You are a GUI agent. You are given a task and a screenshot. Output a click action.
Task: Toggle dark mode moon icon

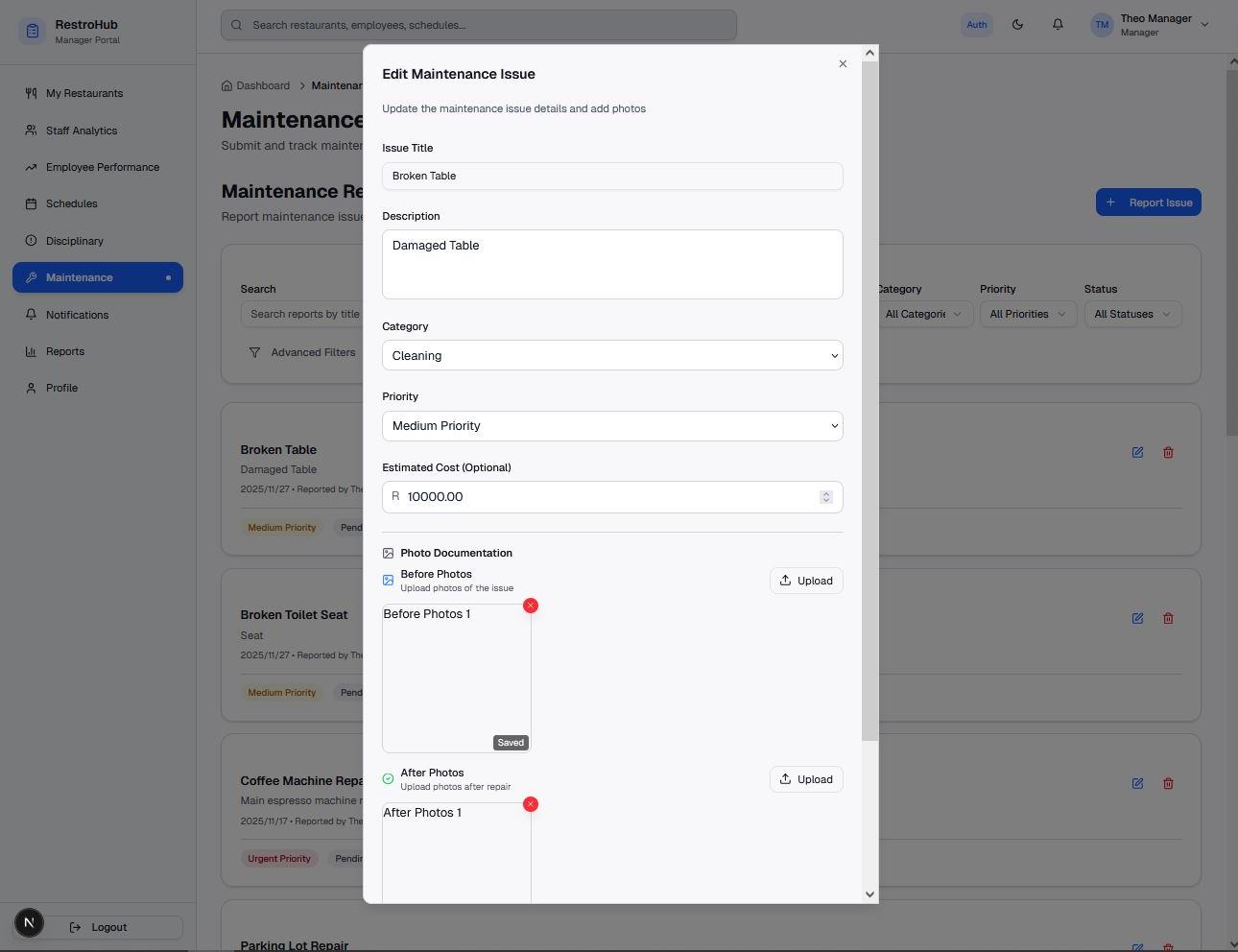coord(1017,25)
